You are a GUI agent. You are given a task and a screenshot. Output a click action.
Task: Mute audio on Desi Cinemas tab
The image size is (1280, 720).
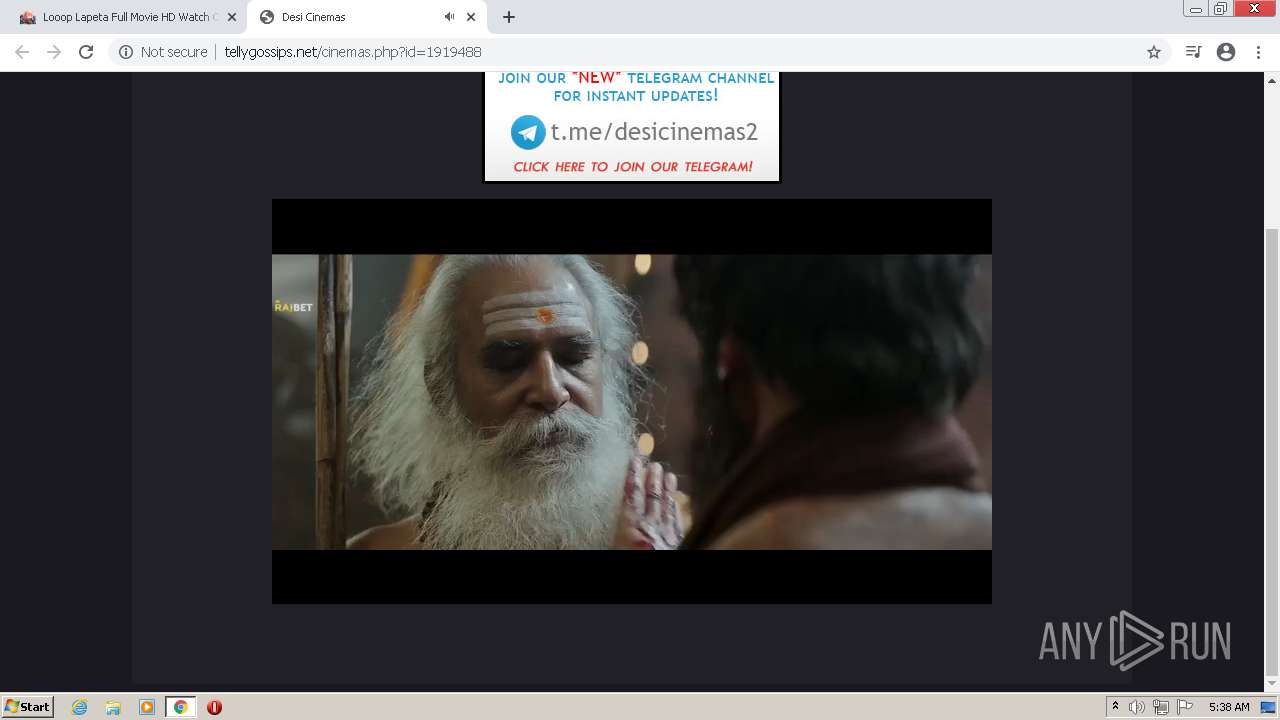coord(449,17)
